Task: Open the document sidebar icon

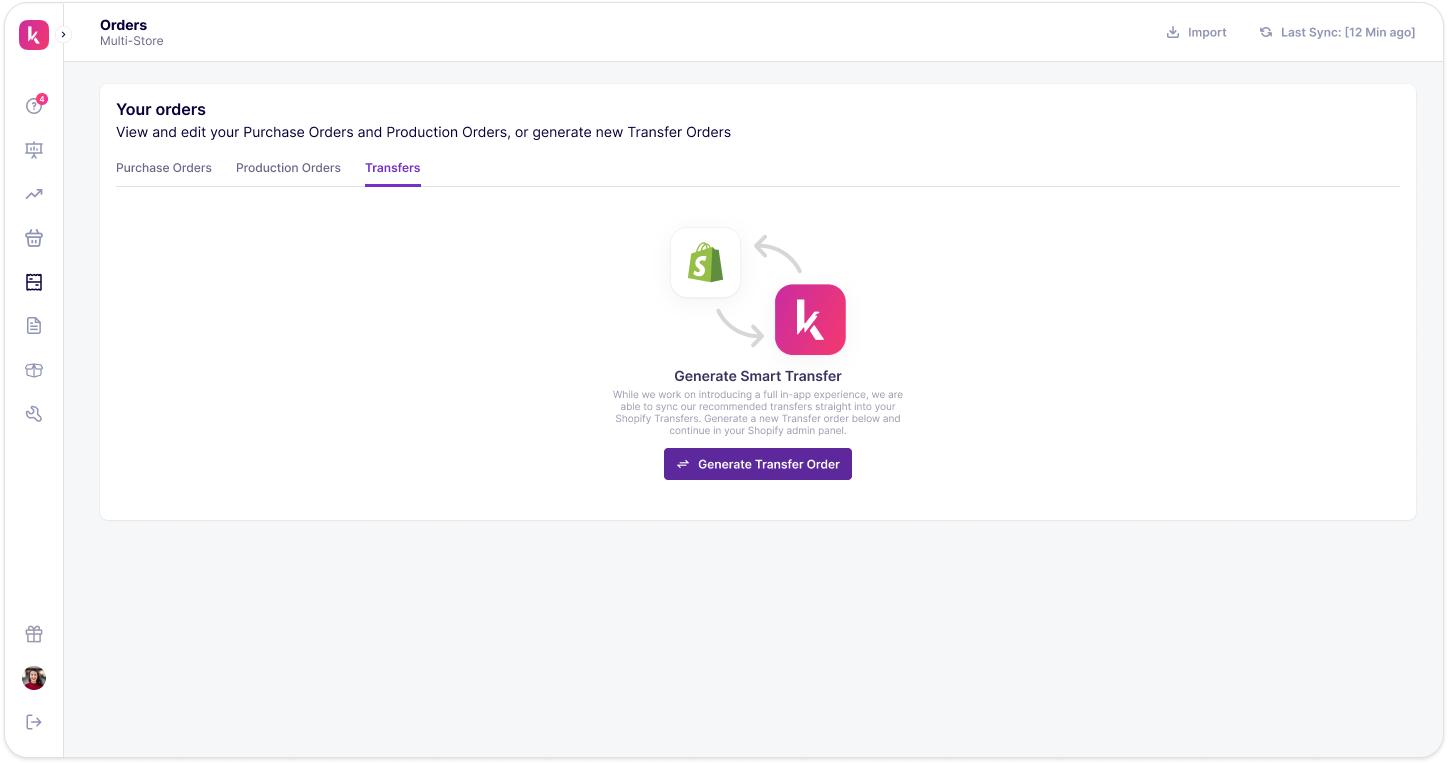Action: (x=34, y=326)
